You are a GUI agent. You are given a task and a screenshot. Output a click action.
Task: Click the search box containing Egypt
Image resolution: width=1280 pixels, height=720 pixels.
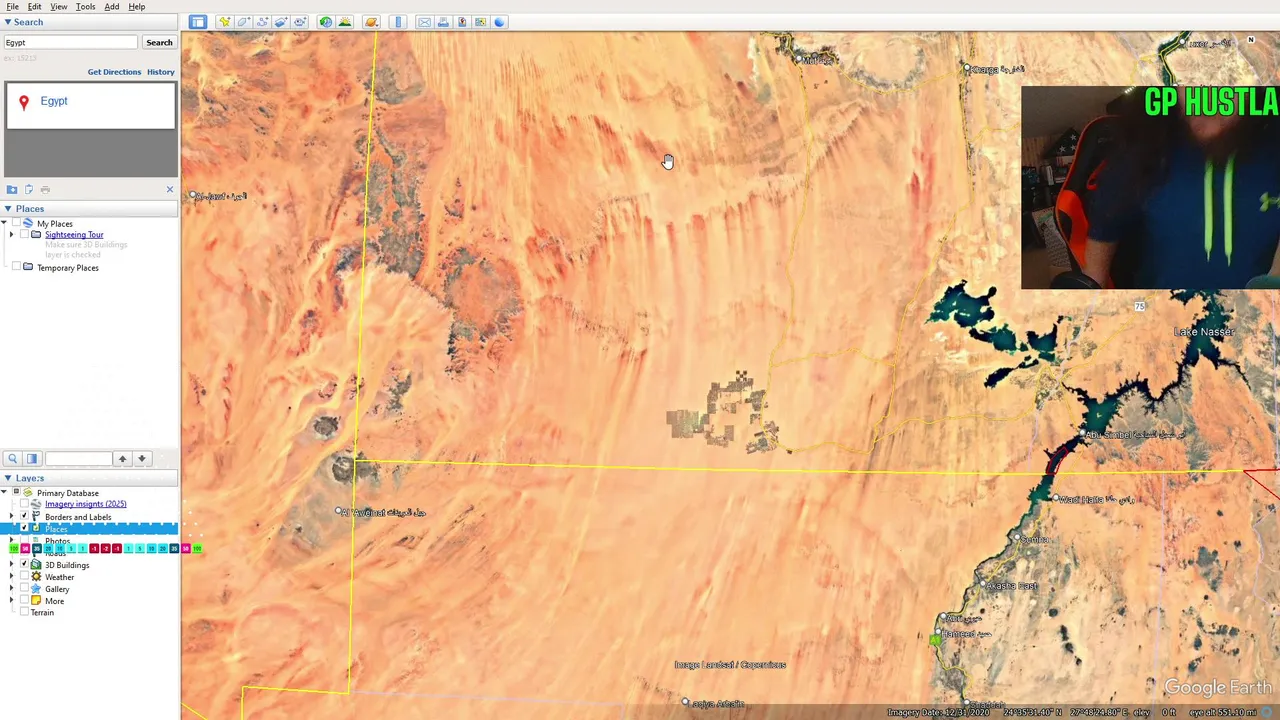tap(70, 42)
